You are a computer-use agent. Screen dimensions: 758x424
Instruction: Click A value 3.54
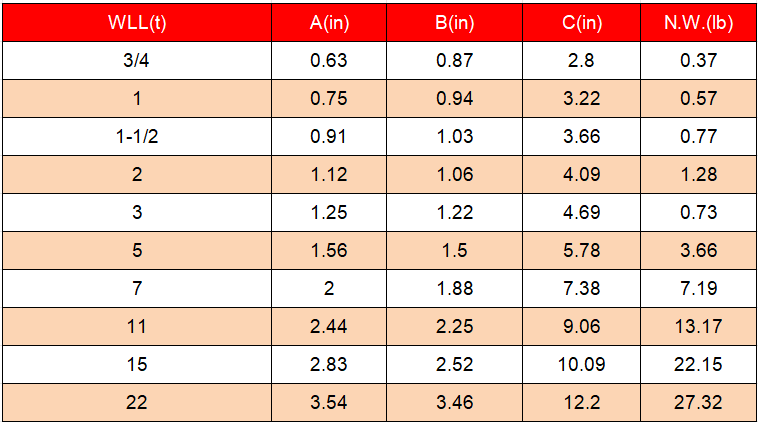(x=329, y=402)
